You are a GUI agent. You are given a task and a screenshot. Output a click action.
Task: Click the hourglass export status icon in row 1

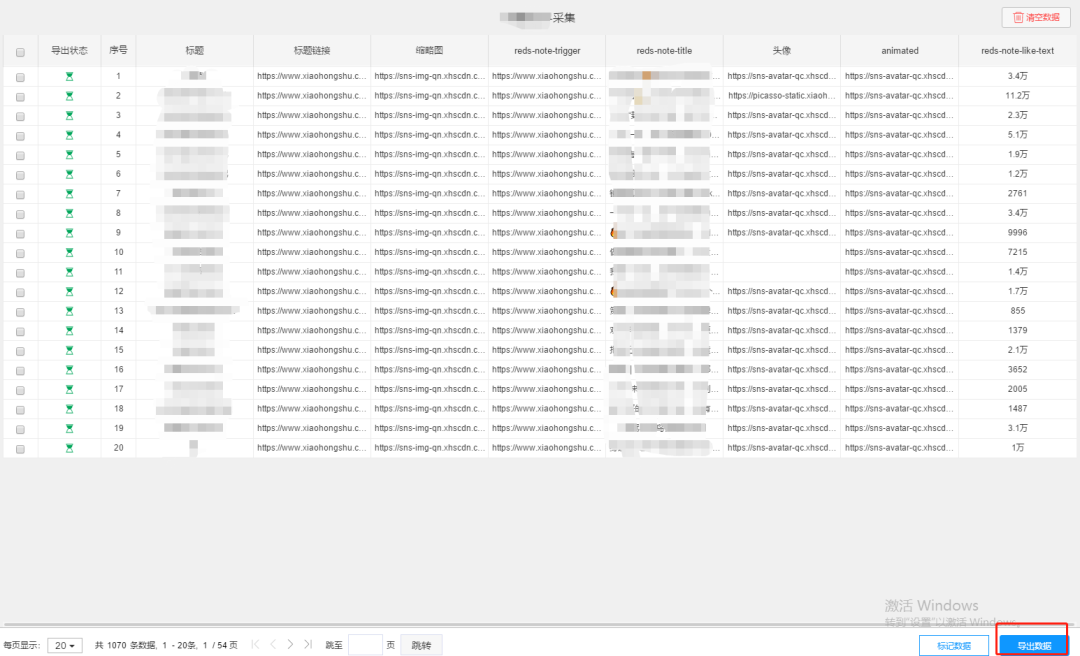(69, 76)
